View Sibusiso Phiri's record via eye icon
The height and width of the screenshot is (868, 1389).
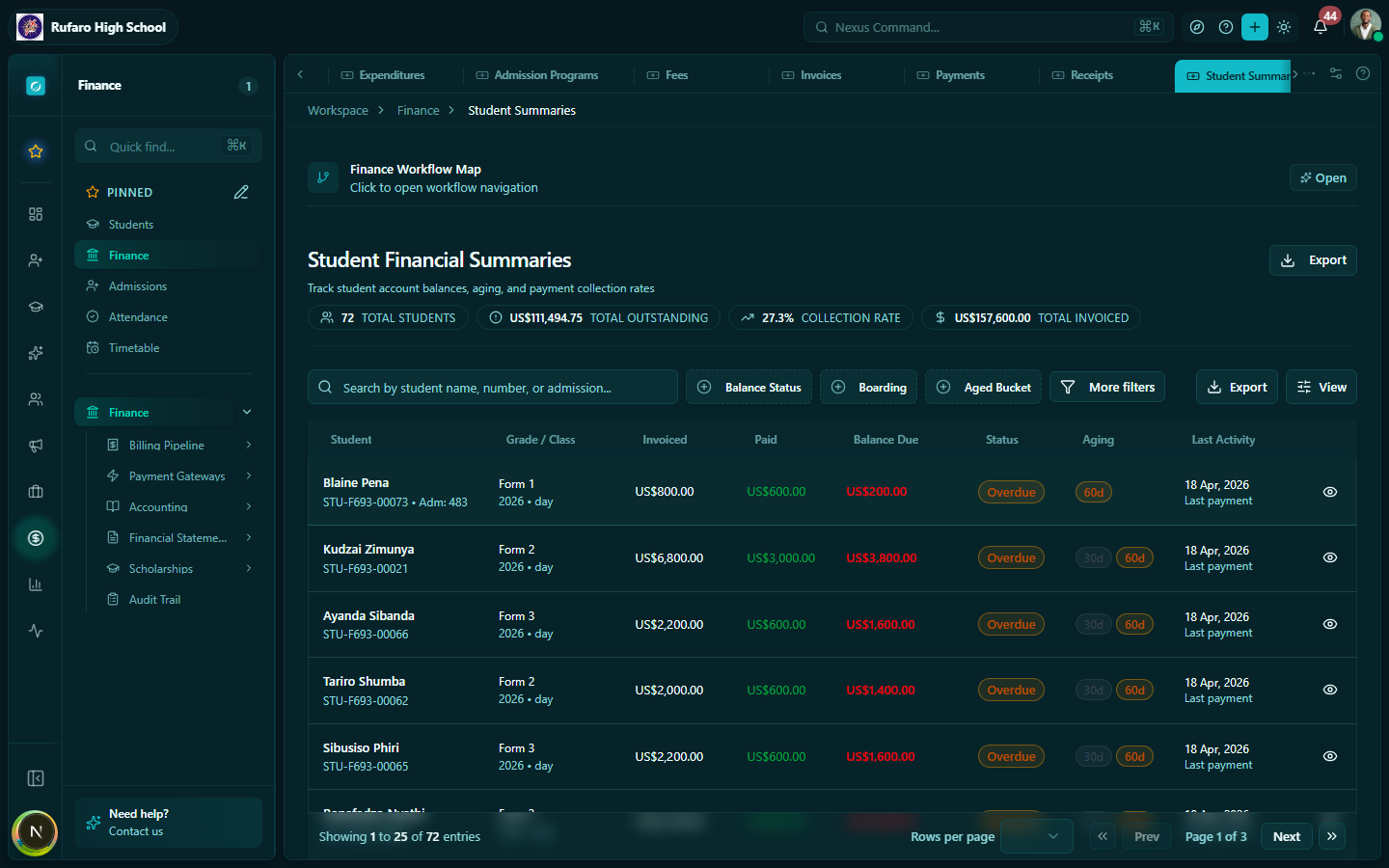click(1330, 756)
